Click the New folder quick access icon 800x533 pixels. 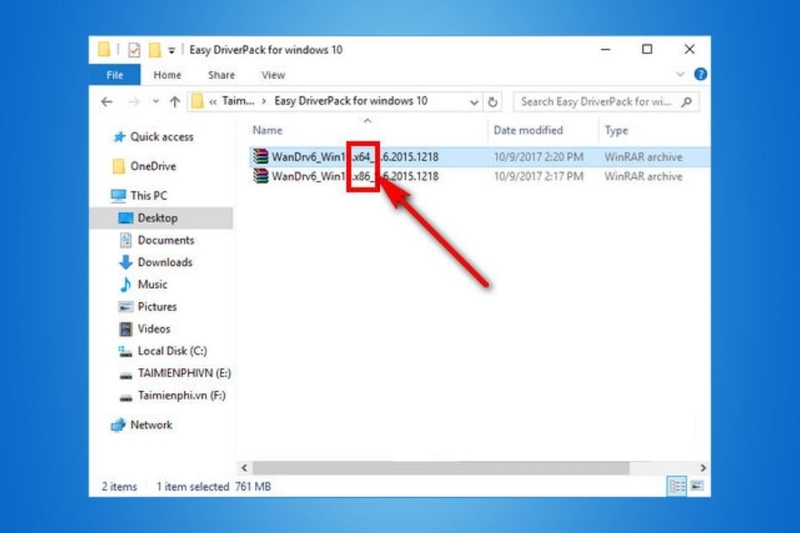(155, 50)
